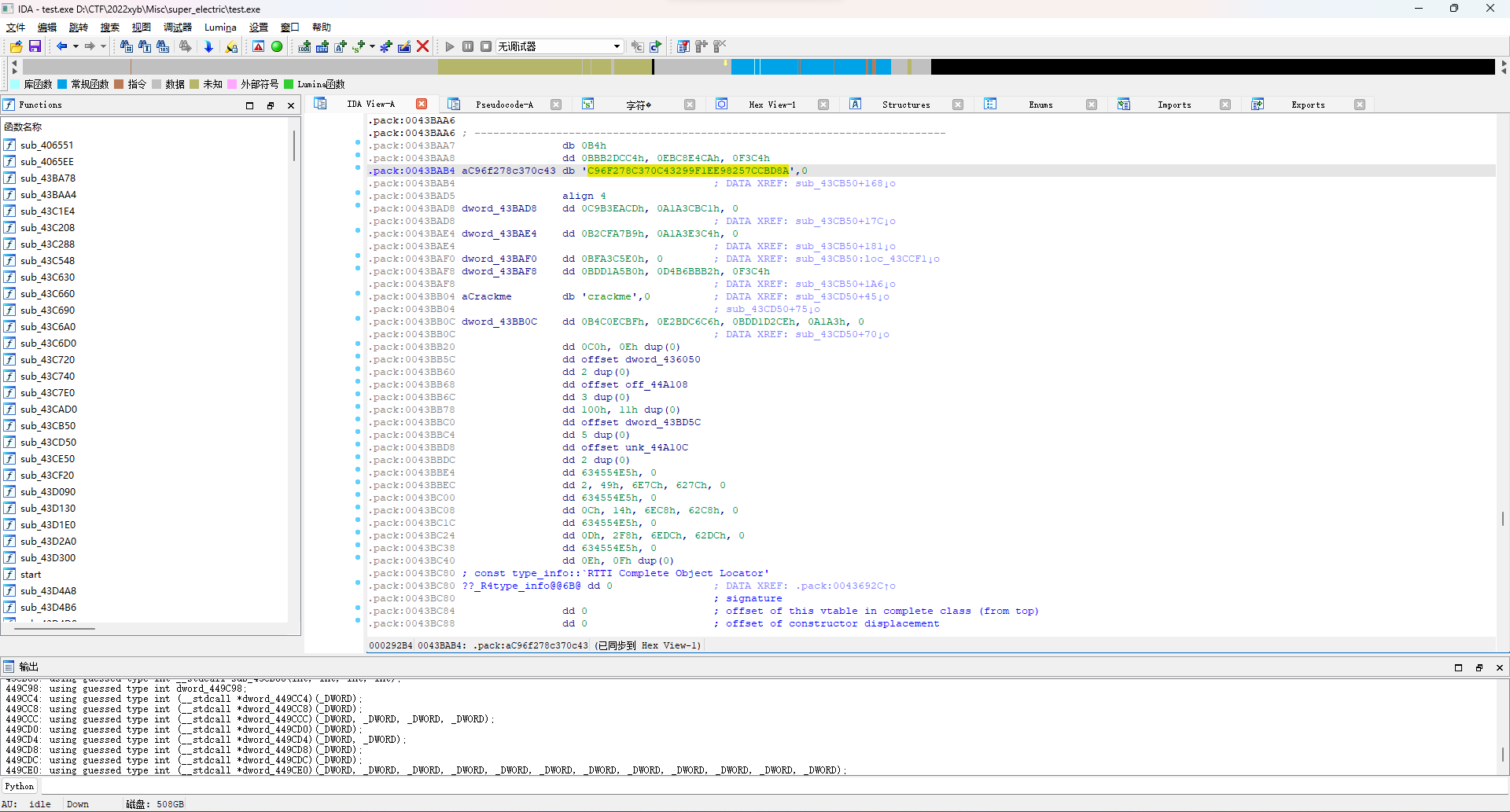Screen dimensions: 1510x812
Task: Switch to the Exports tab
Action: [x=1308, y=105]
